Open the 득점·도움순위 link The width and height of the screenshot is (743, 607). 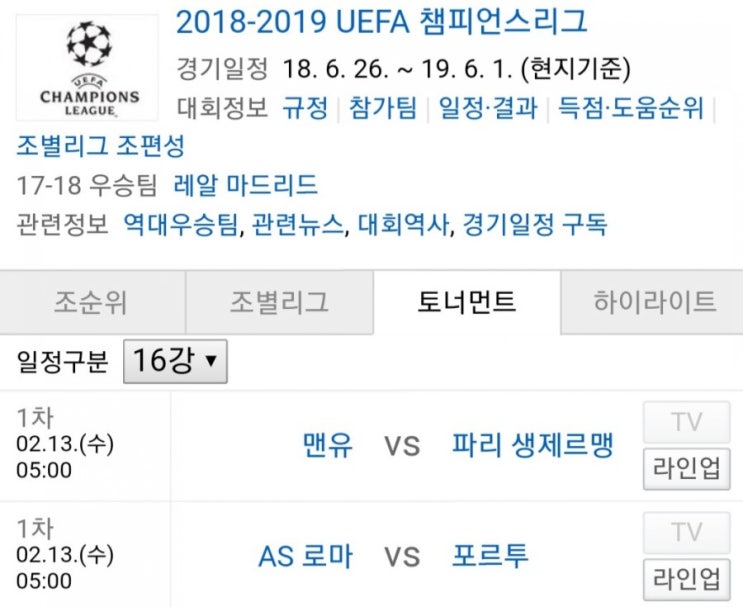[x=631, y=108]
